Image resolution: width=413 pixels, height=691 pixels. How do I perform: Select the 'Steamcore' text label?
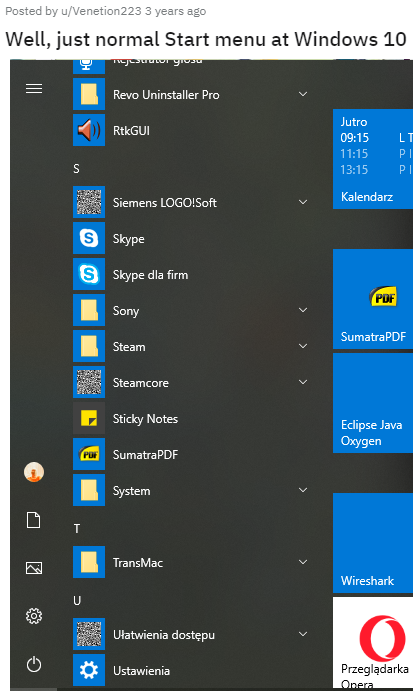(x=141, y=383)
